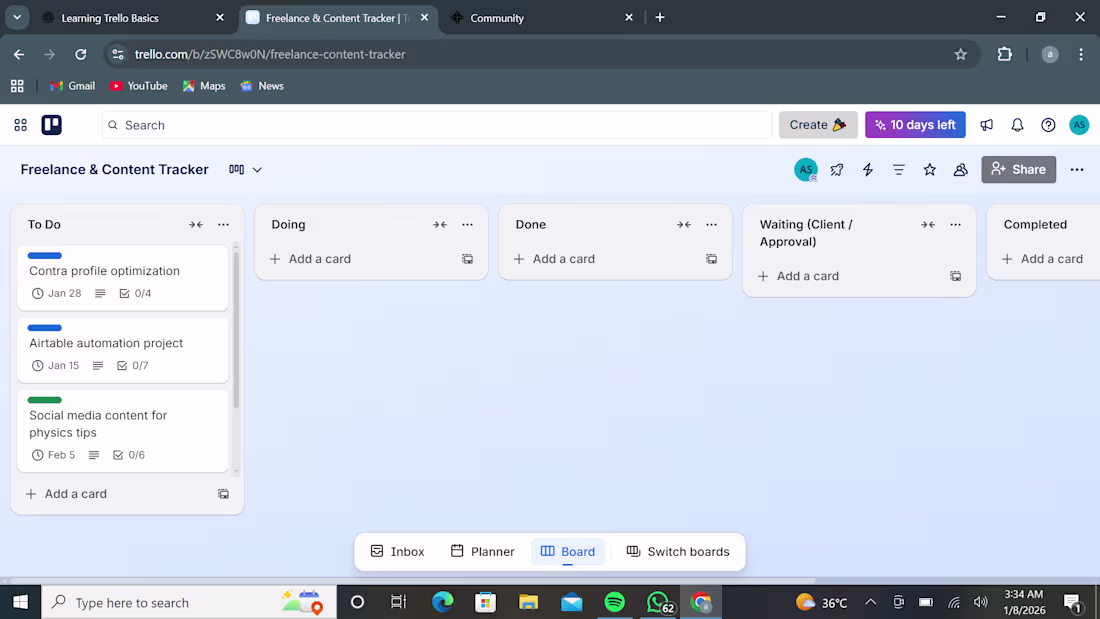
Task: Click the checklist progress 0/4 on Contra card
Action: point(133,293)
